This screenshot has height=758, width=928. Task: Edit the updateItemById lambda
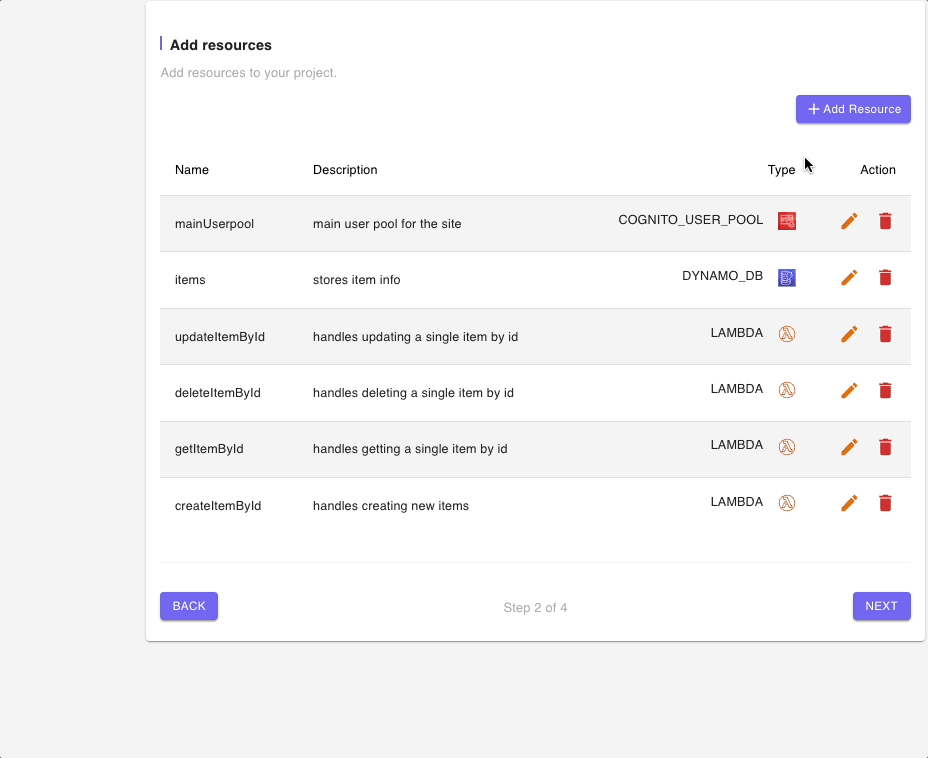[x=849, y=334]
